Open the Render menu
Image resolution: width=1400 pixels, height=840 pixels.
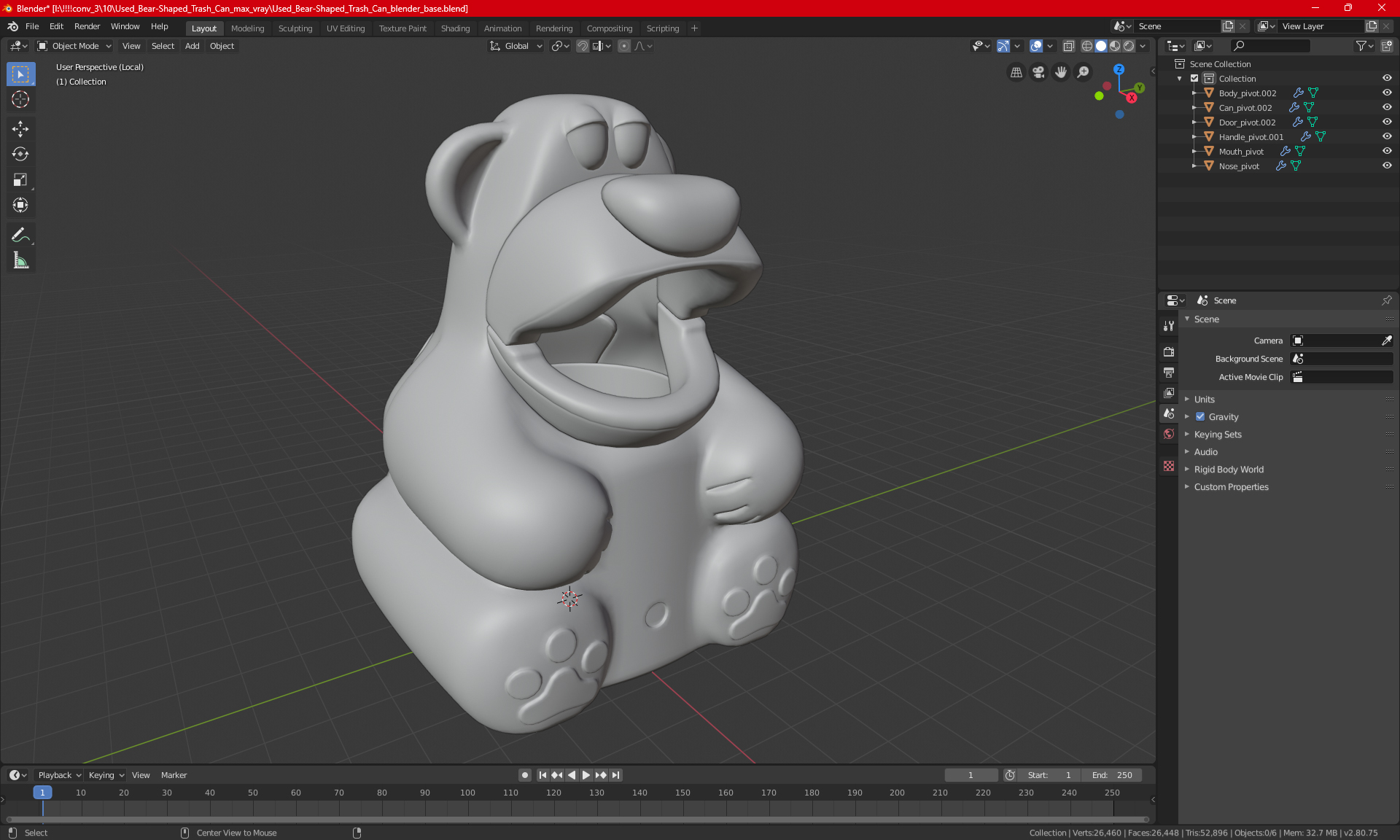pyautogui.click(x=87, y=26)
